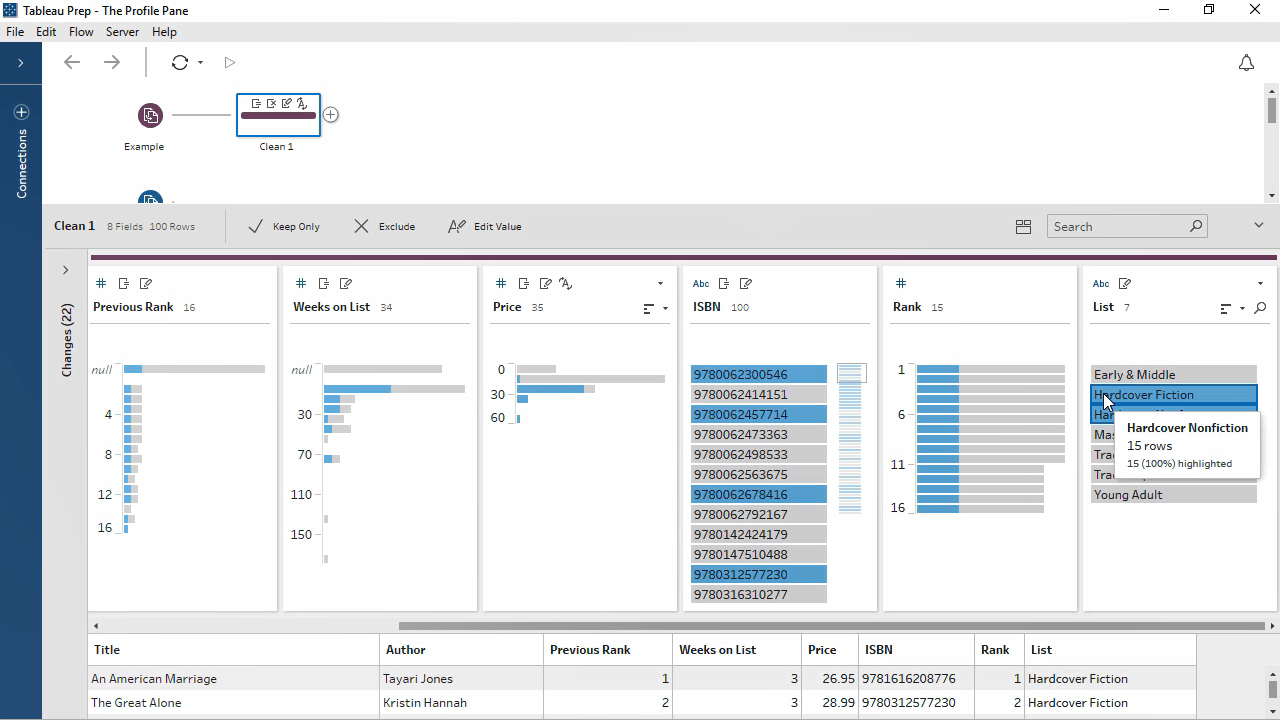Click the refresh data icon
Viewport: 1280px width, 720px height.
180,62
